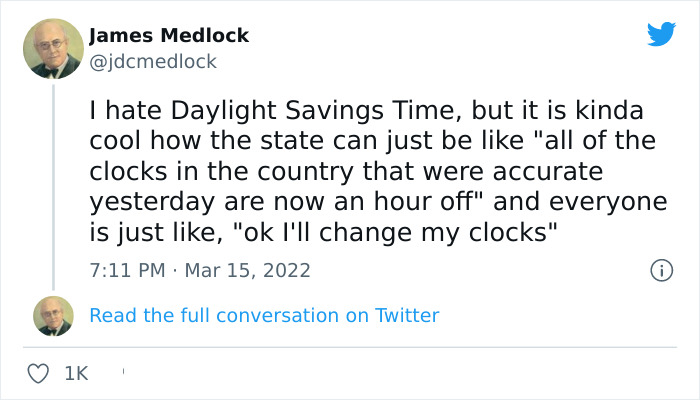
Task: Click the word "Twitter" in the conversation link
Action: (x=406, y=315)
